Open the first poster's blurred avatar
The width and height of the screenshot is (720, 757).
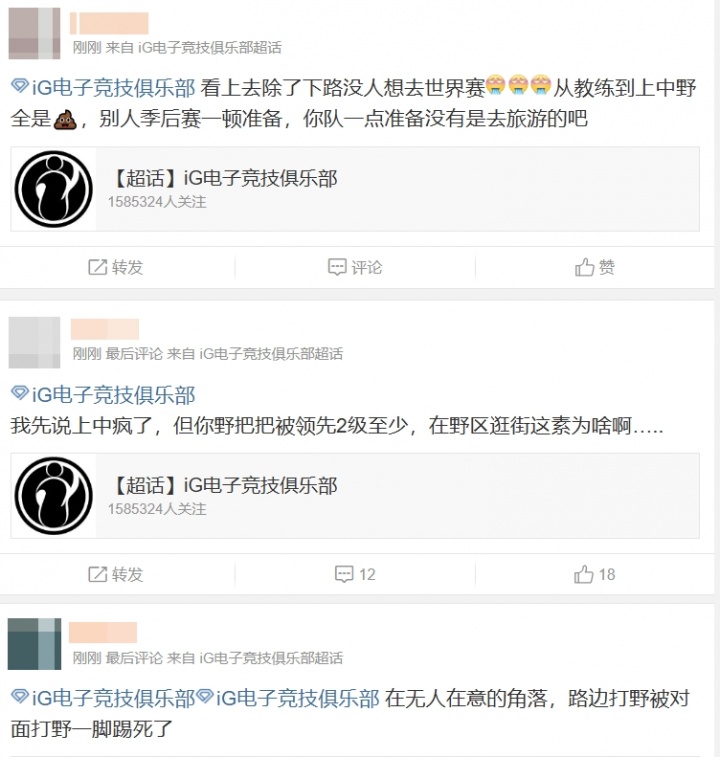coord(34,33)
